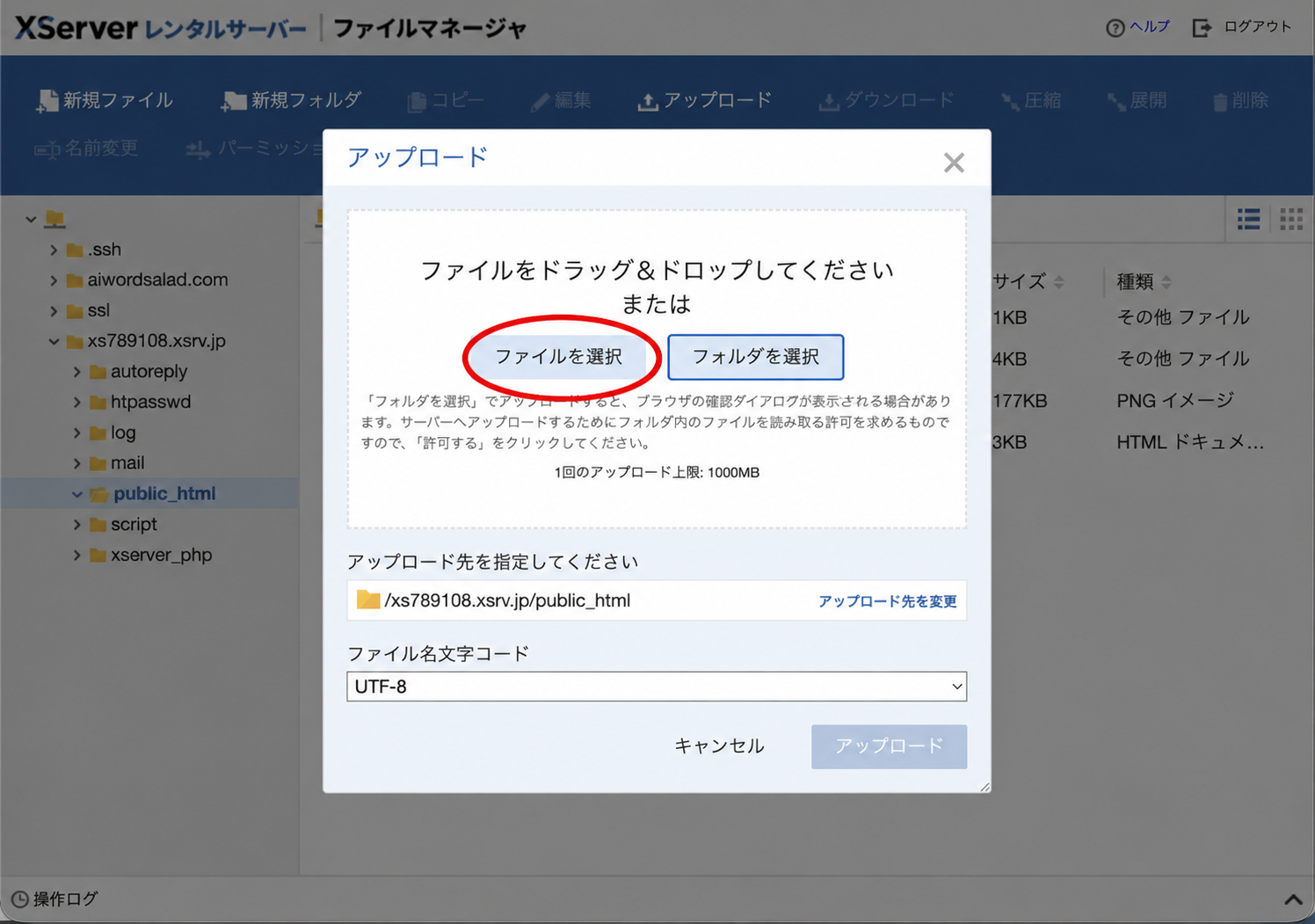Collapse the public_html folder chevron
Screen dimensions: 1315x924
[x=77, y=494]
